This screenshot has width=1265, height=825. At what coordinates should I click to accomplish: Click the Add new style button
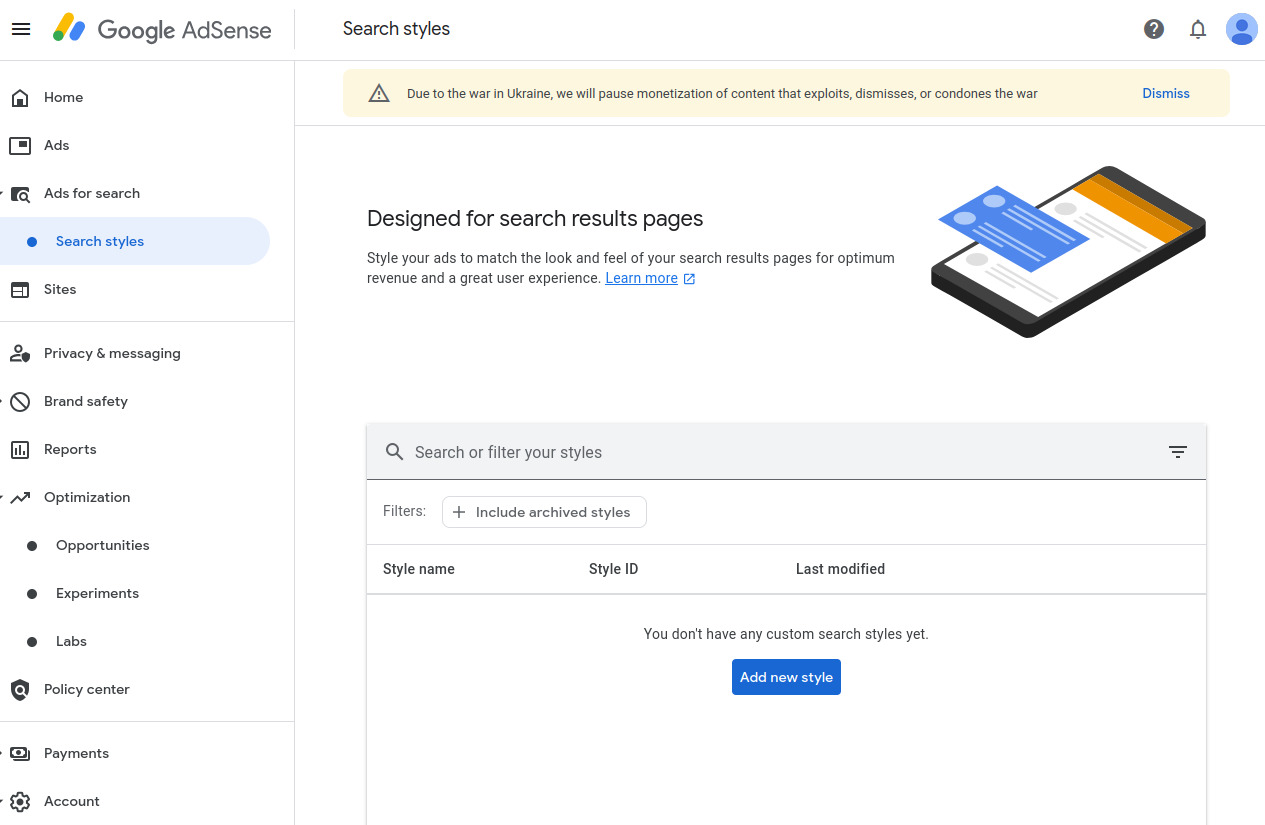tap(786, 677)
